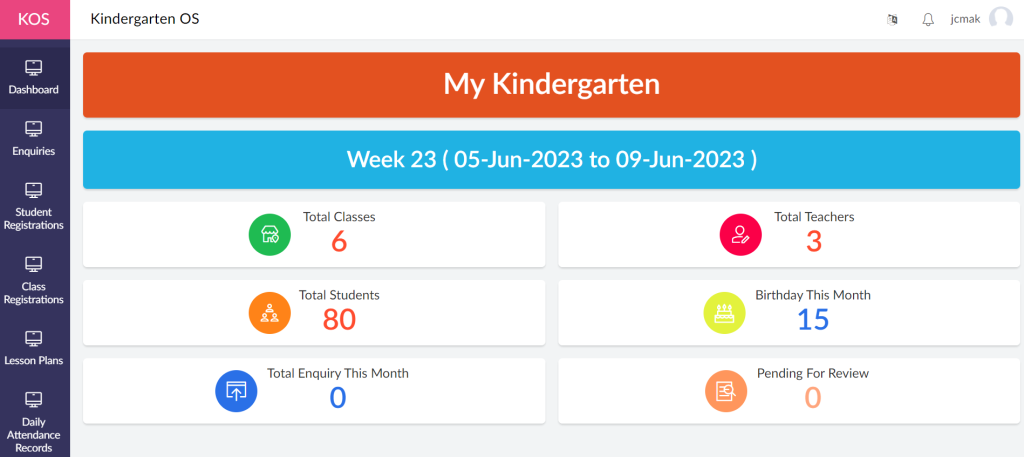This screenshot has height=457, width=1024.
Task: Click the orange Total Students icon
Action: 269,313
